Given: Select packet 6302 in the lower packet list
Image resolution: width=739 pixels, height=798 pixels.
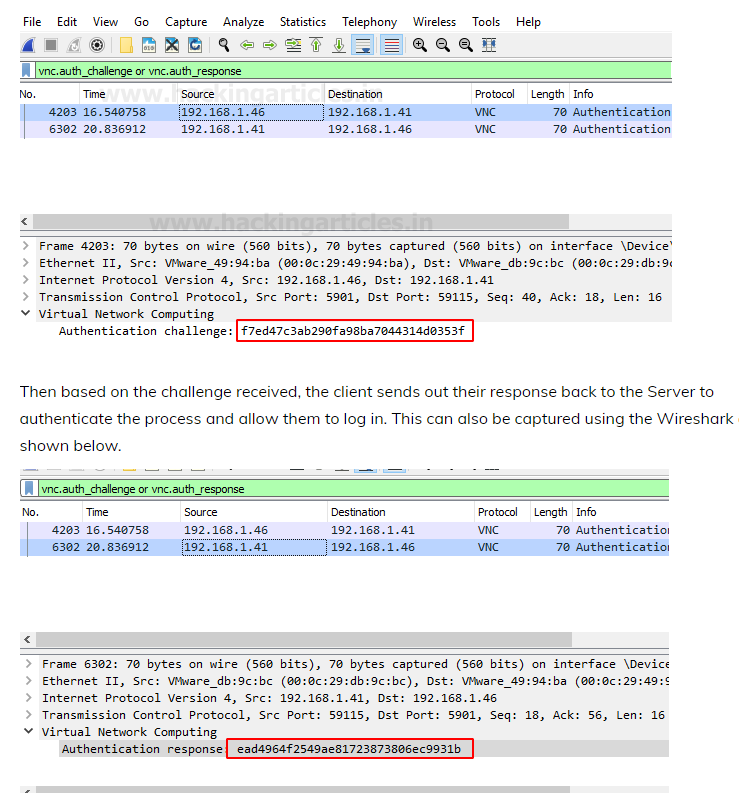Looking at the screenshot, I should 345,547.
